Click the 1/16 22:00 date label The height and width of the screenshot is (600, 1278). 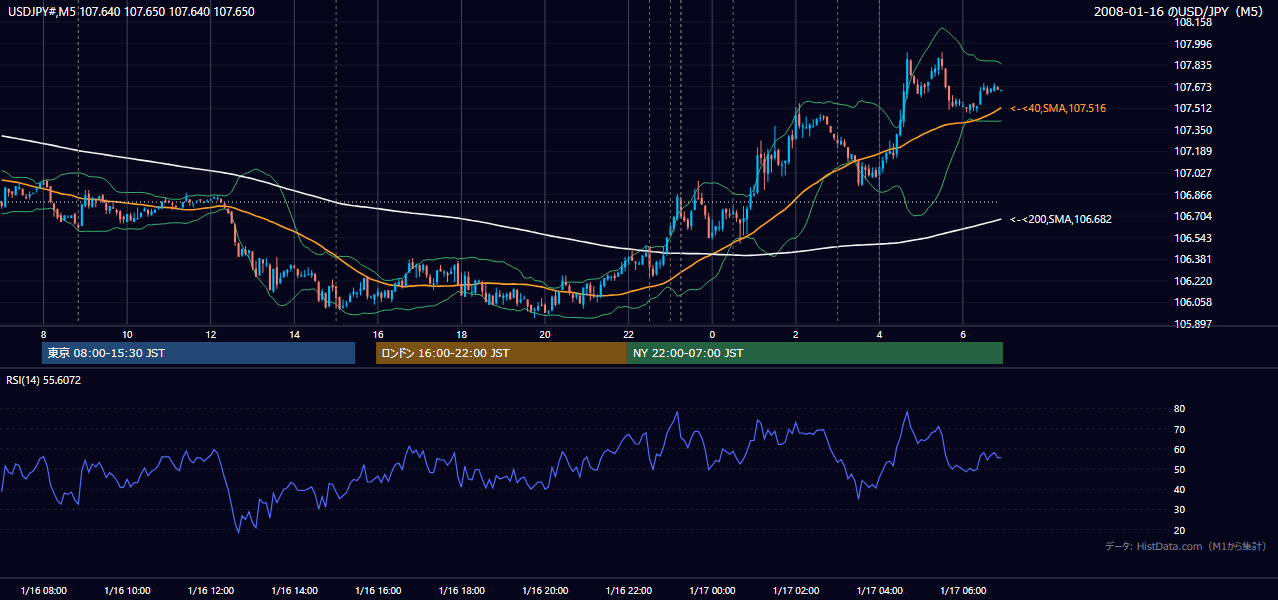pyautogui.click(x=628, y=591)
